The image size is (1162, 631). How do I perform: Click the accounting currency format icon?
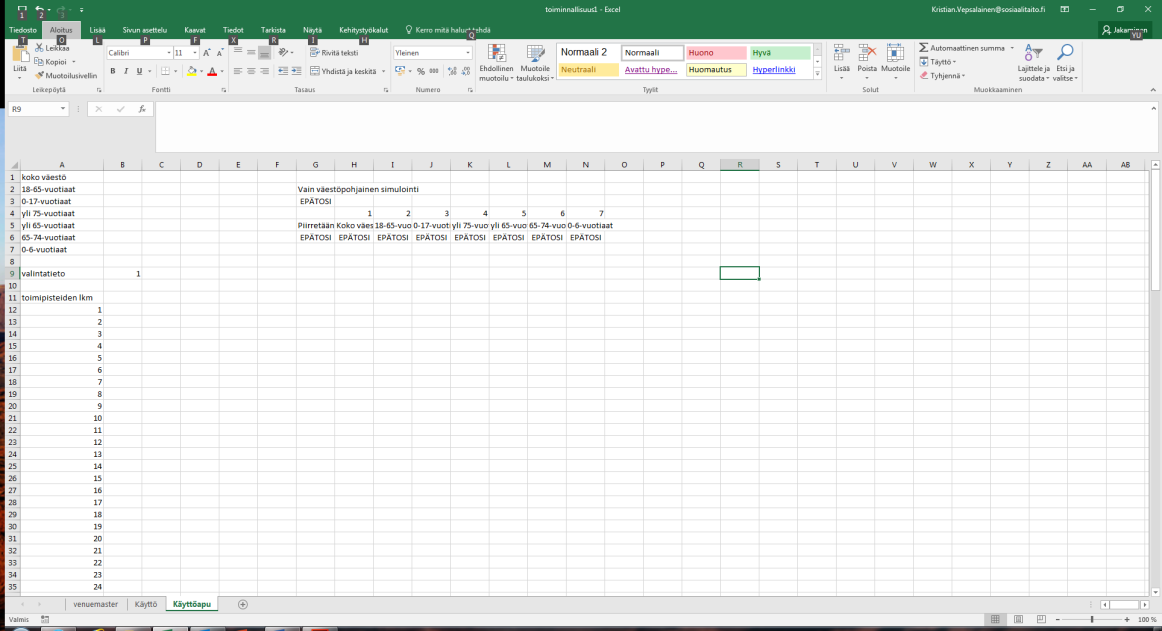(400, 71)
